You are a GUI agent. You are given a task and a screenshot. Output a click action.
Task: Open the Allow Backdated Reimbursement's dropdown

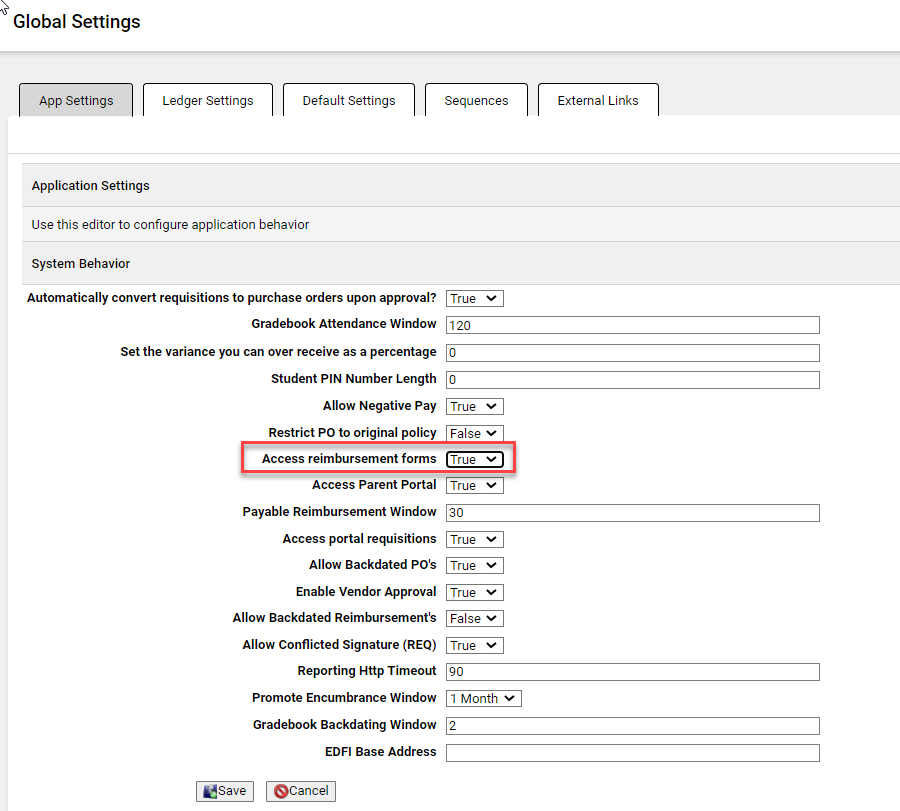[473, 618]
